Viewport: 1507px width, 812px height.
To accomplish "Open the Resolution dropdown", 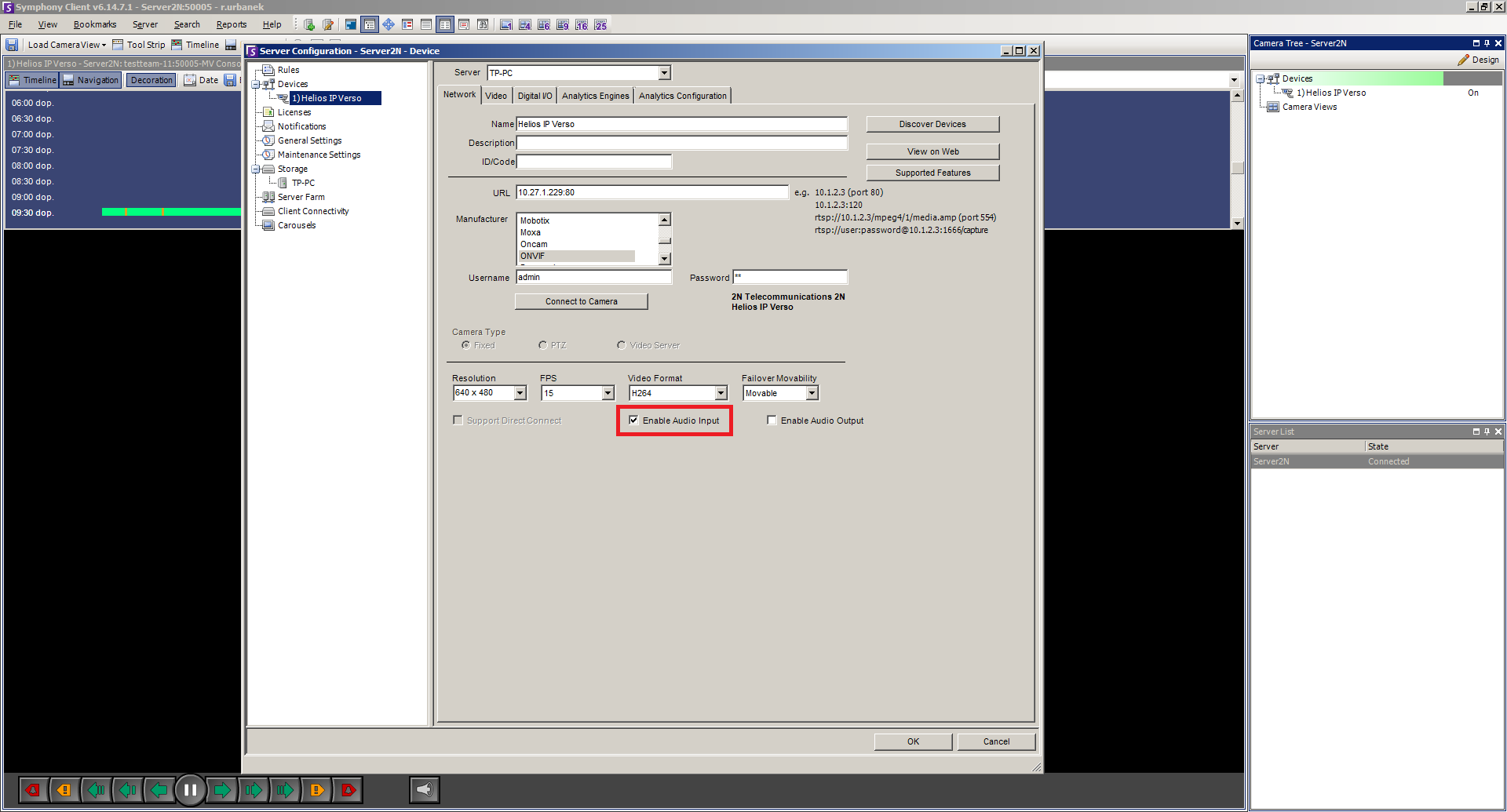I will (520, 393).
